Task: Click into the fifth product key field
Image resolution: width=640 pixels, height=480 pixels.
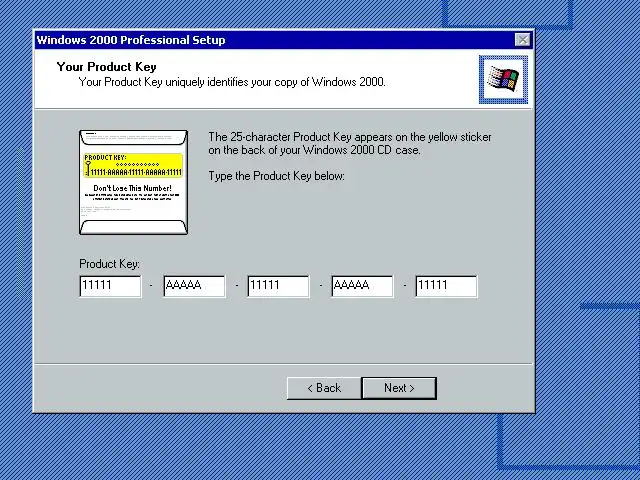Action: coord(446,286)
